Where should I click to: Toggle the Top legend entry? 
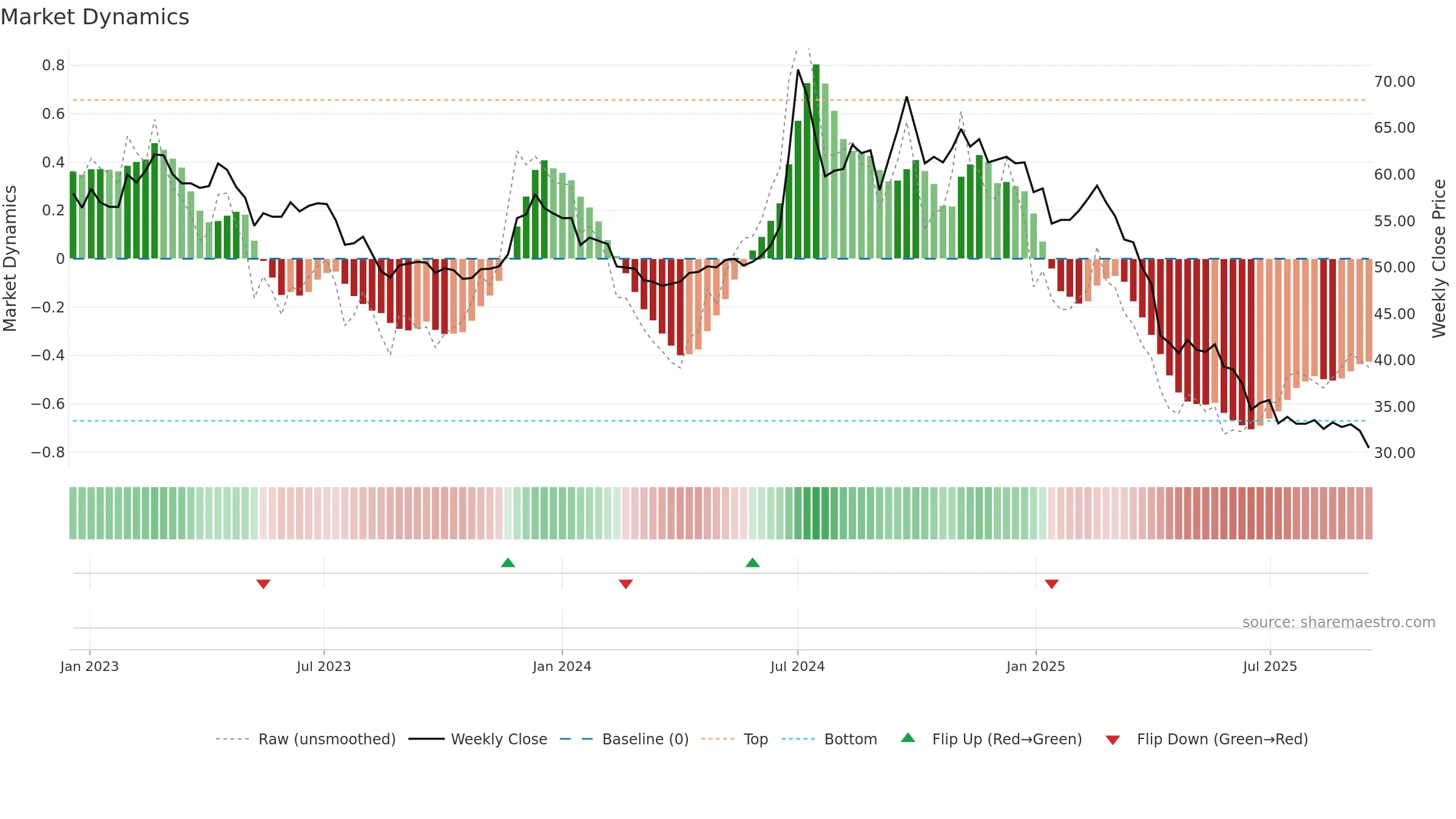(735, 739)
